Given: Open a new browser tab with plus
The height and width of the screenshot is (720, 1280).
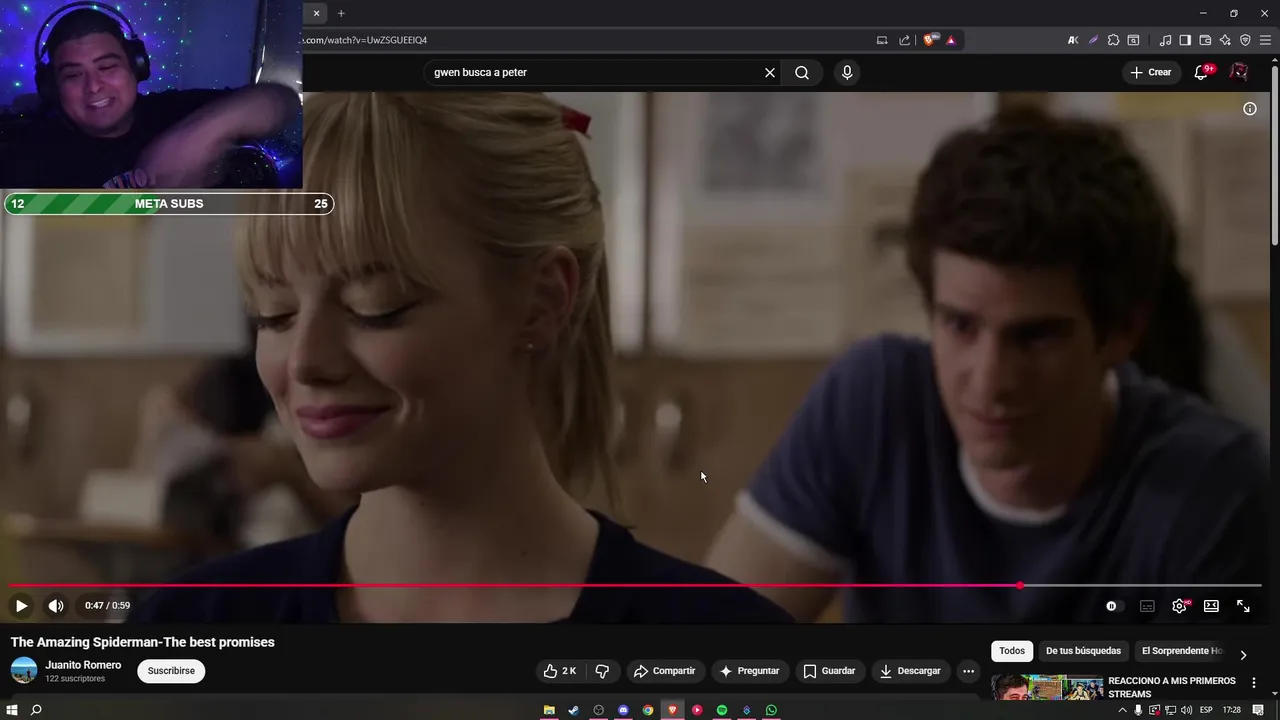Looking at the screenshot, I should click(341, 13).
